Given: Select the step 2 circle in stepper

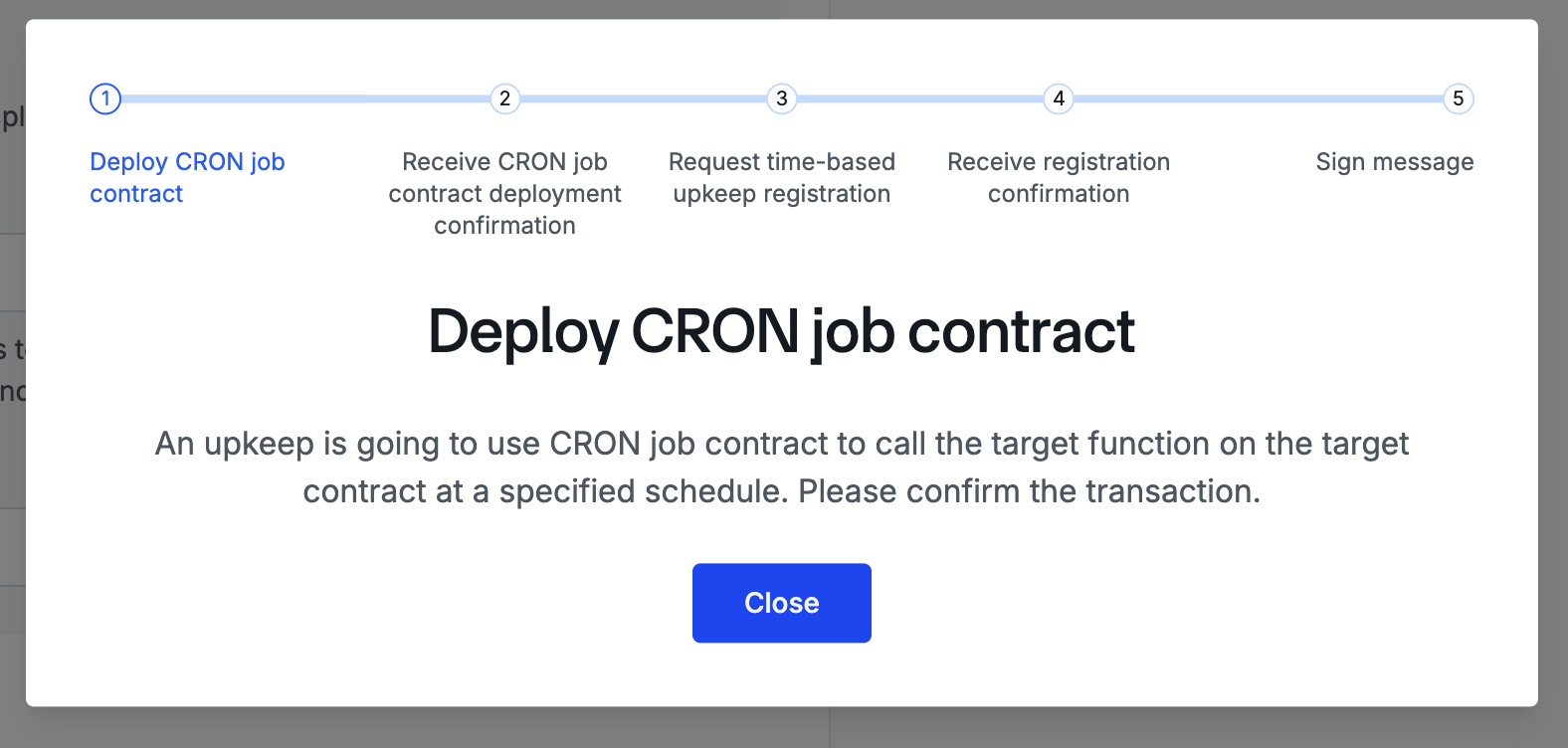Looking at the screenshot, I should click(x=504, y=98).
